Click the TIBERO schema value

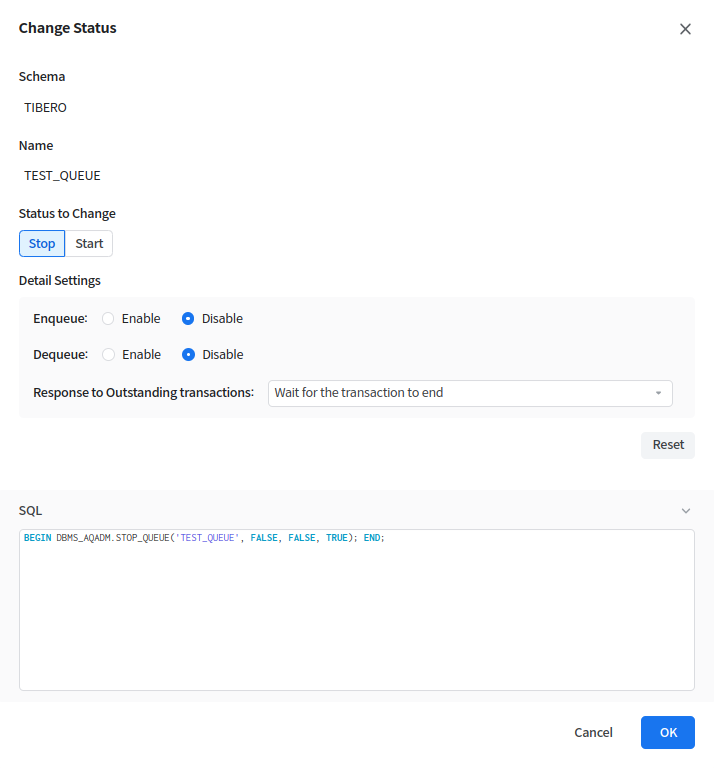[x=45, y=108]
